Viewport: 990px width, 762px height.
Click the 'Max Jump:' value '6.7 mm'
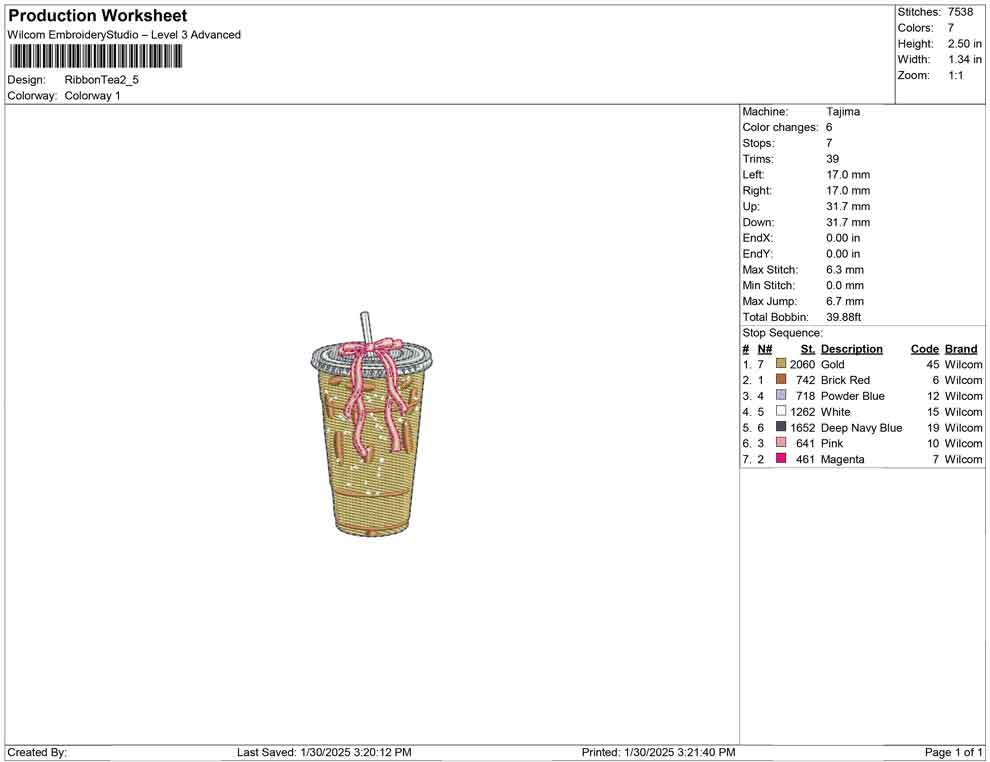pyautogui.click(x=845, y=301)
